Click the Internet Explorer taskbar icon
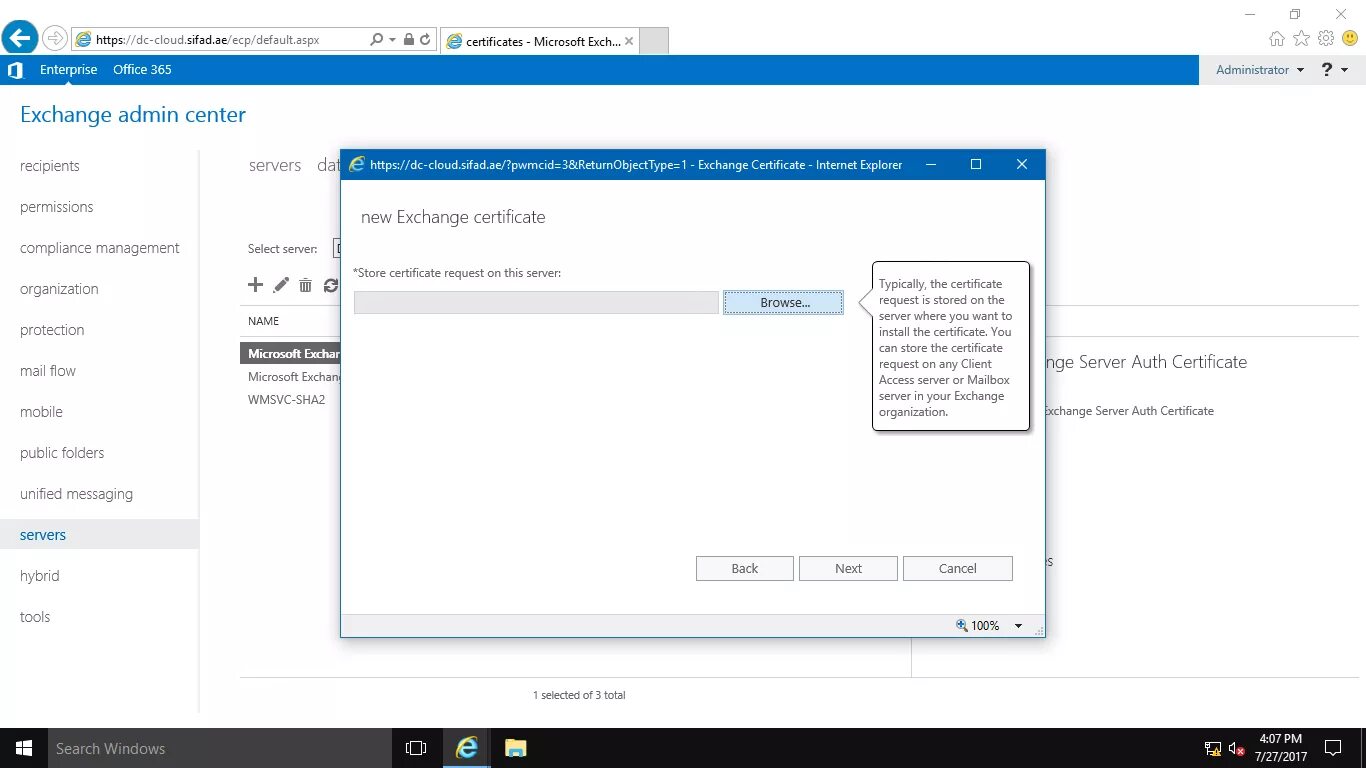 (467, 748)
